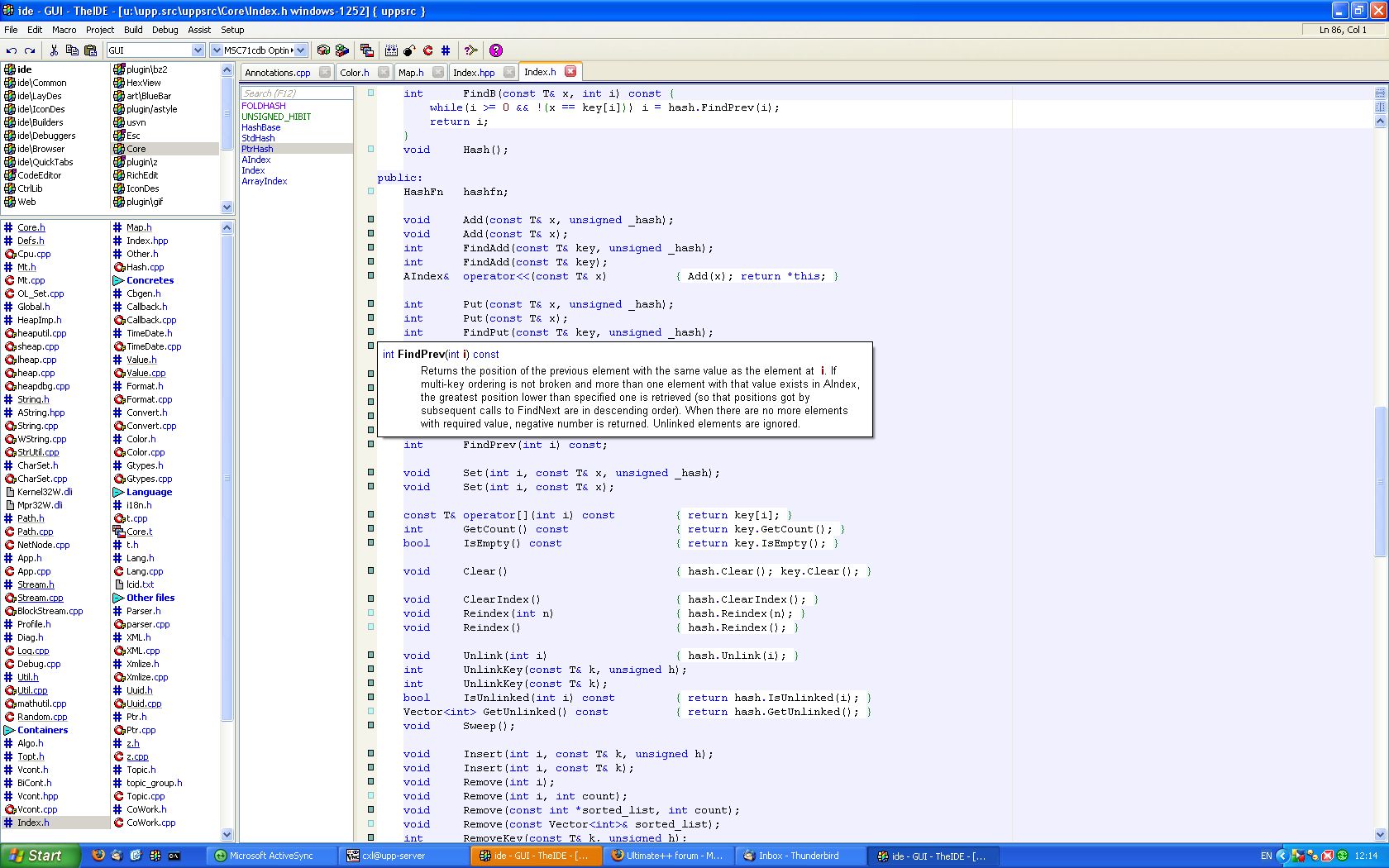Click the Undo arrow in the toolbar
The height and width of the screenshot is (868, 1389).
coord(12,50)
